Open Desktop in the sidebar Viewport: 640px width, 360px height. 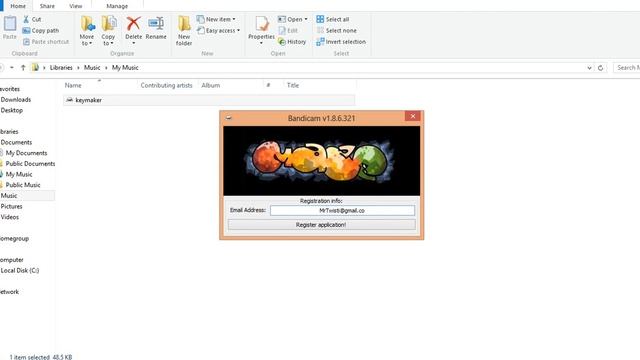click(12, 110)
